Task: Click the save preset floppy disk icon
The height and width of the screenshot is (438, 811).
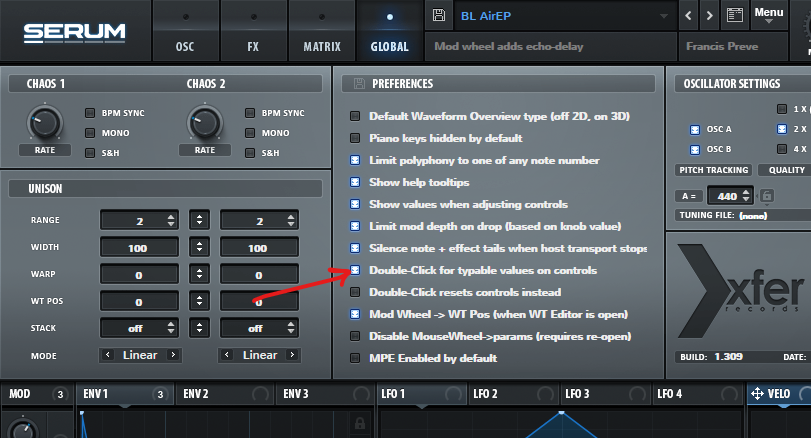Action: click(x=440, y=16)
